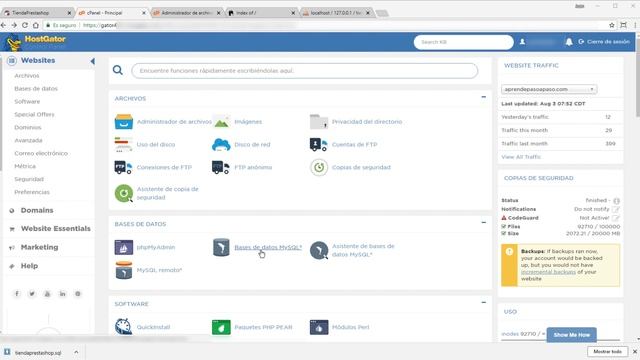
Task: Switch to Administrador de archivos browser tab
Action: (186, 13)
